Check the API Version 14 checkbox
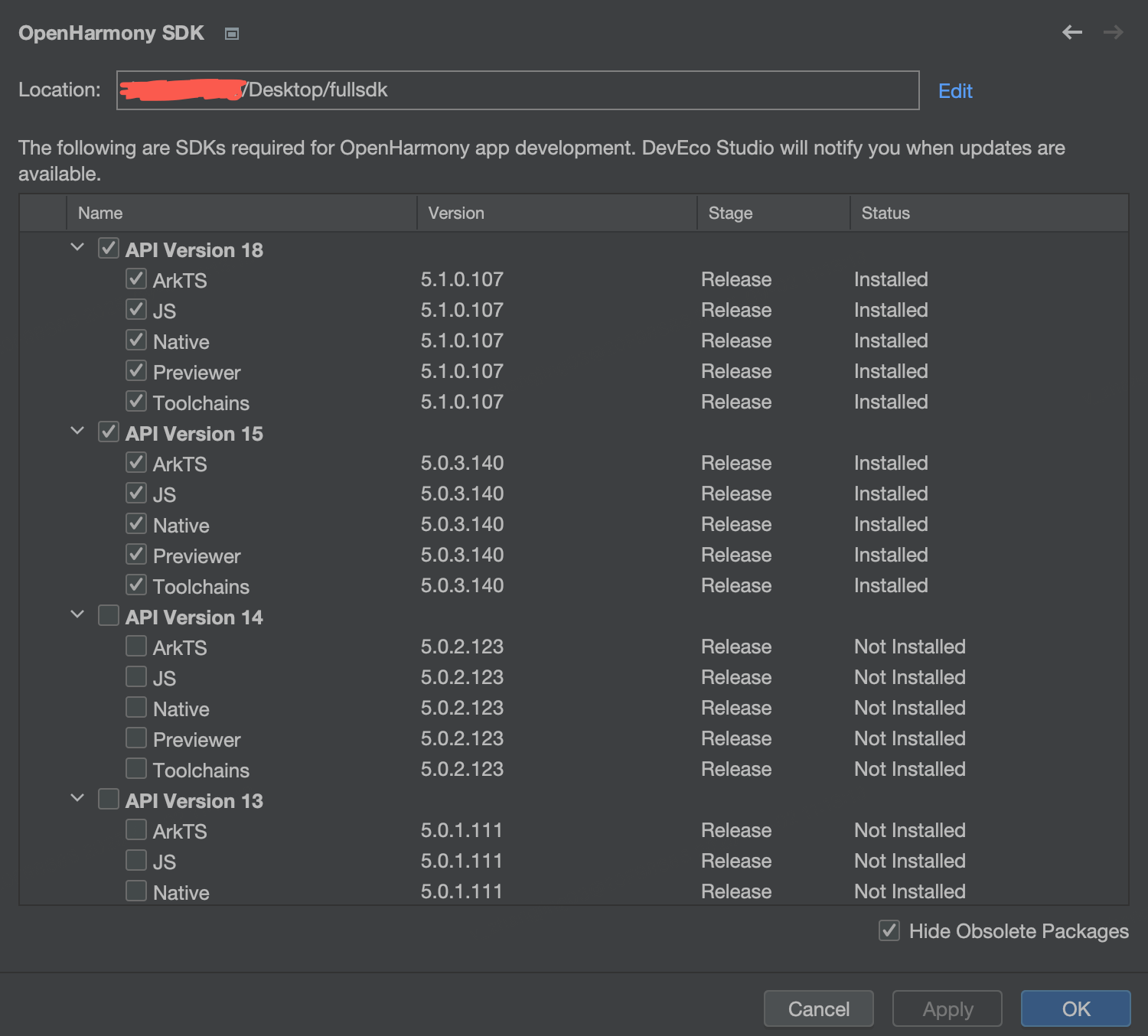The image size is (1148, 1036). coord(109,615)
